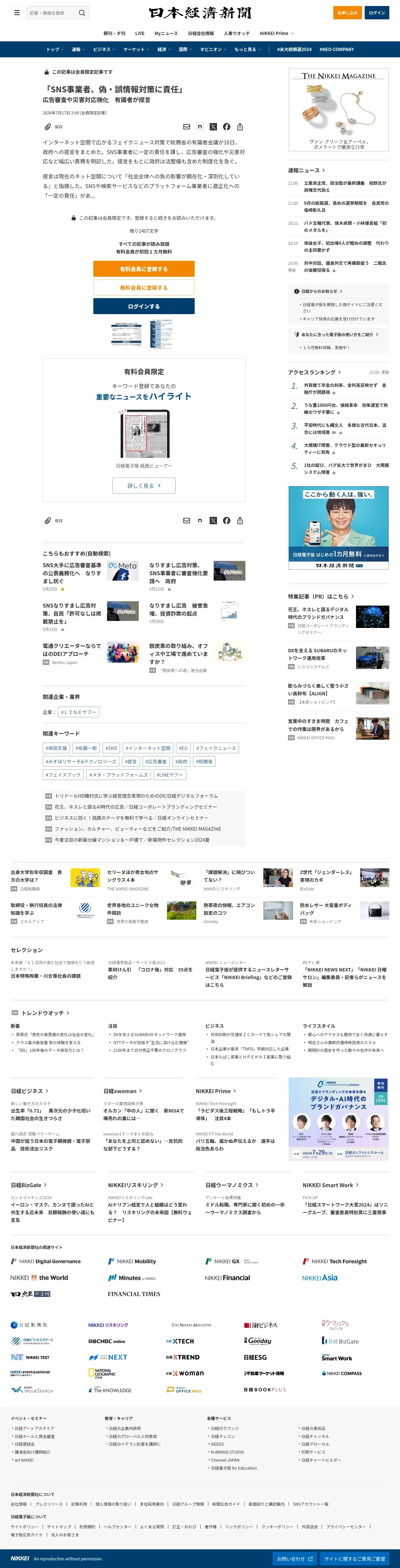Click the 詳しく見る button
Image resolution: width=400 pixels, height=1568 pixels.
144,486
